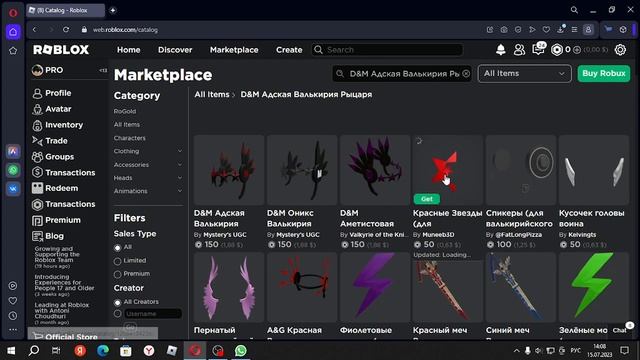Click the Roblox logo

(x=61, y=50)
